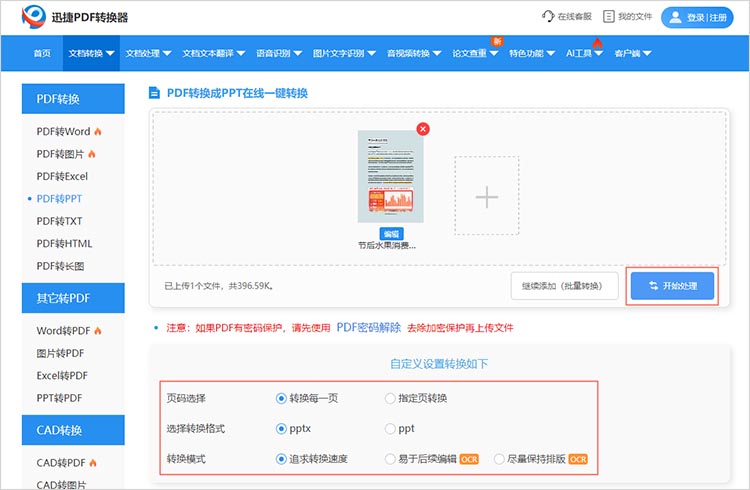Click the PDF转换 section header
This screenshot has width=750, height=490.
click(x=73, y=99)
